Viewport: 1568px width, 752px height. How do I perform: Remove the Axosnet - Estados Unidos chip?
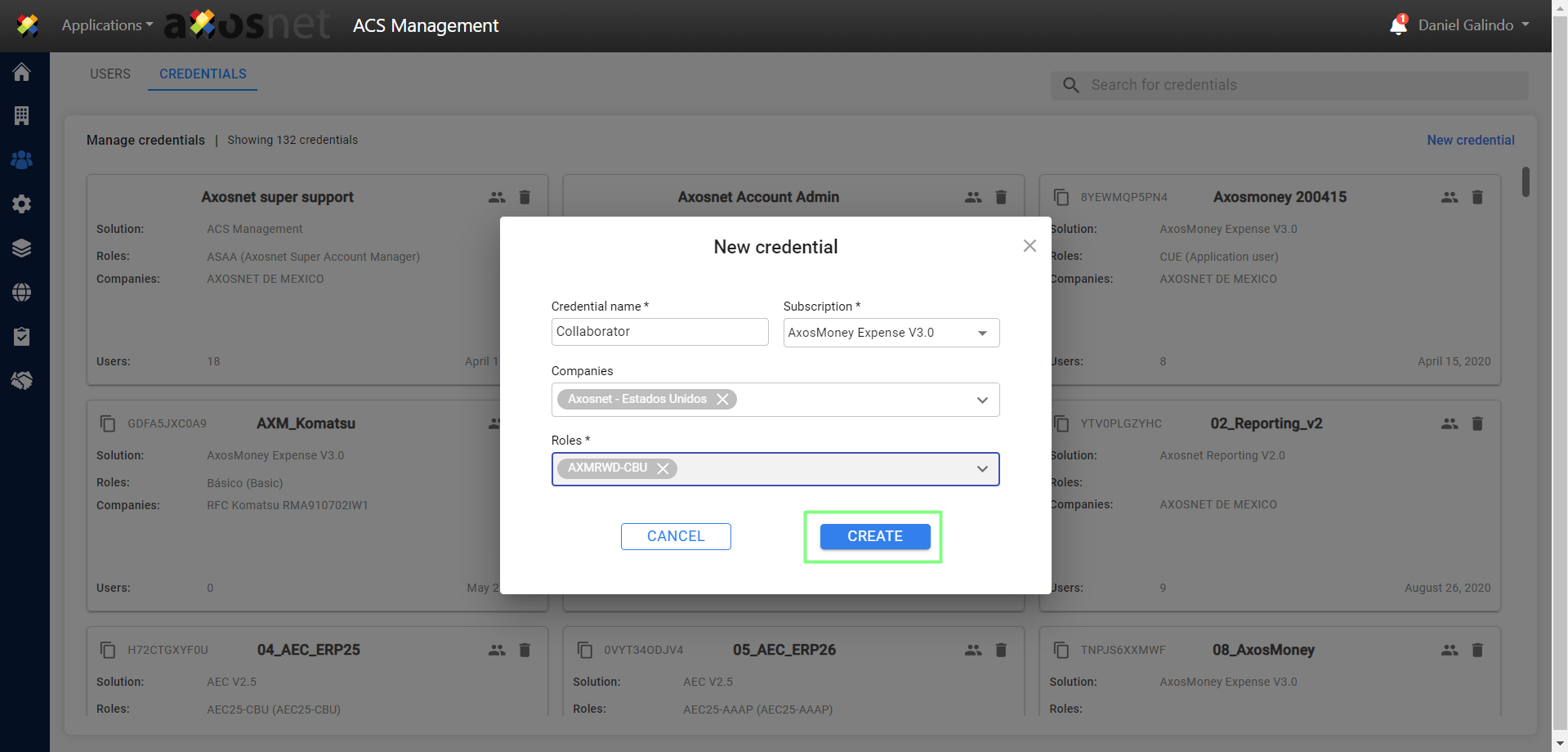click(722, 399)
